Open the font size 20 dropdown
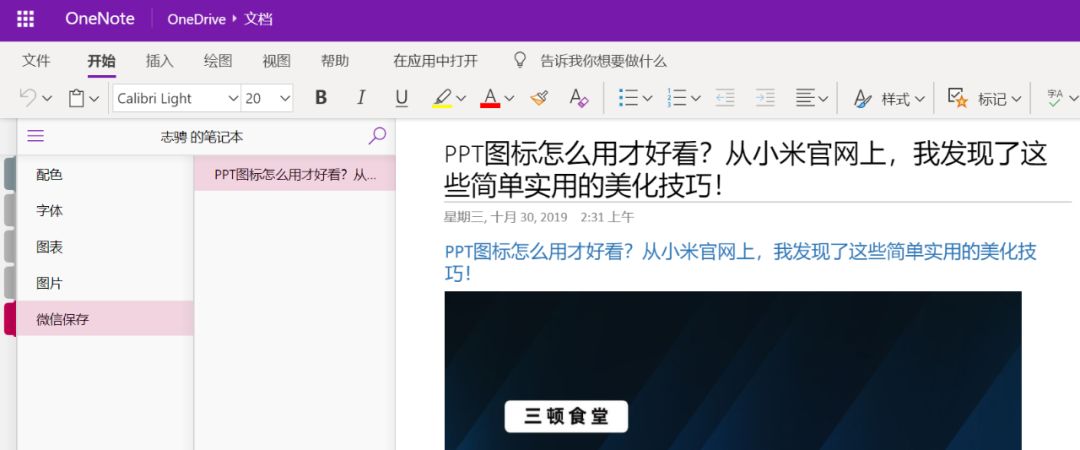This screenshot has height=450, width=1080. tap(285, 99)
